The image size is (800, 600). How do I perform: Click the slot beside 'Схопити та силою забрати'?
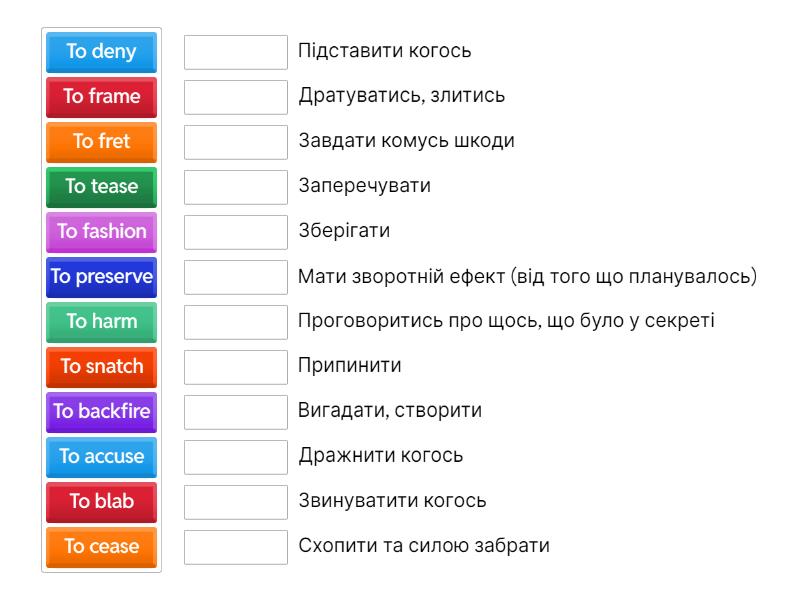235,547
